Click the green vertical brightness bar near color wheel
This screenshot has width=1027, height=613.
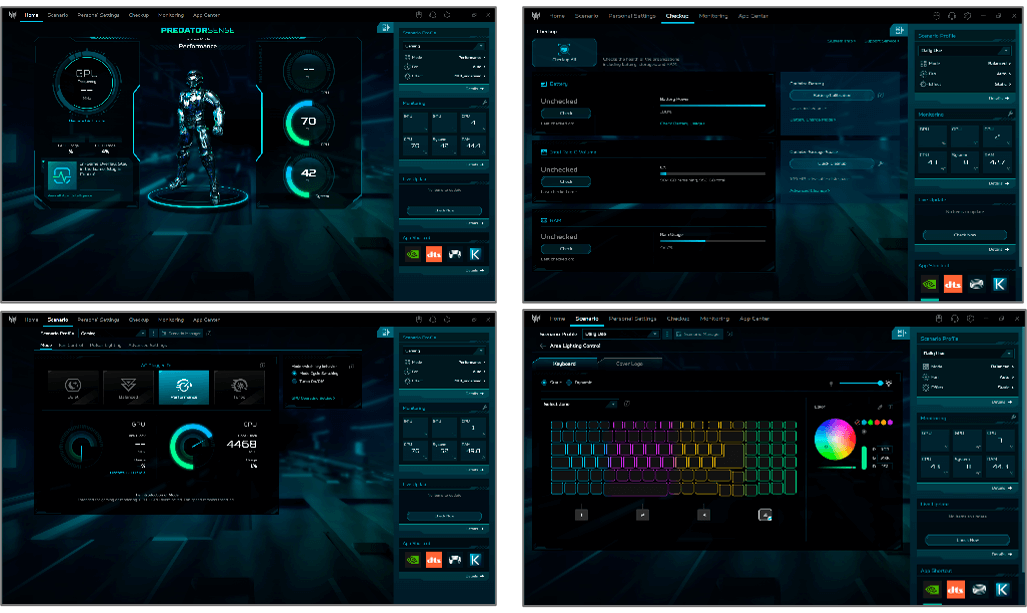[865, 457]
